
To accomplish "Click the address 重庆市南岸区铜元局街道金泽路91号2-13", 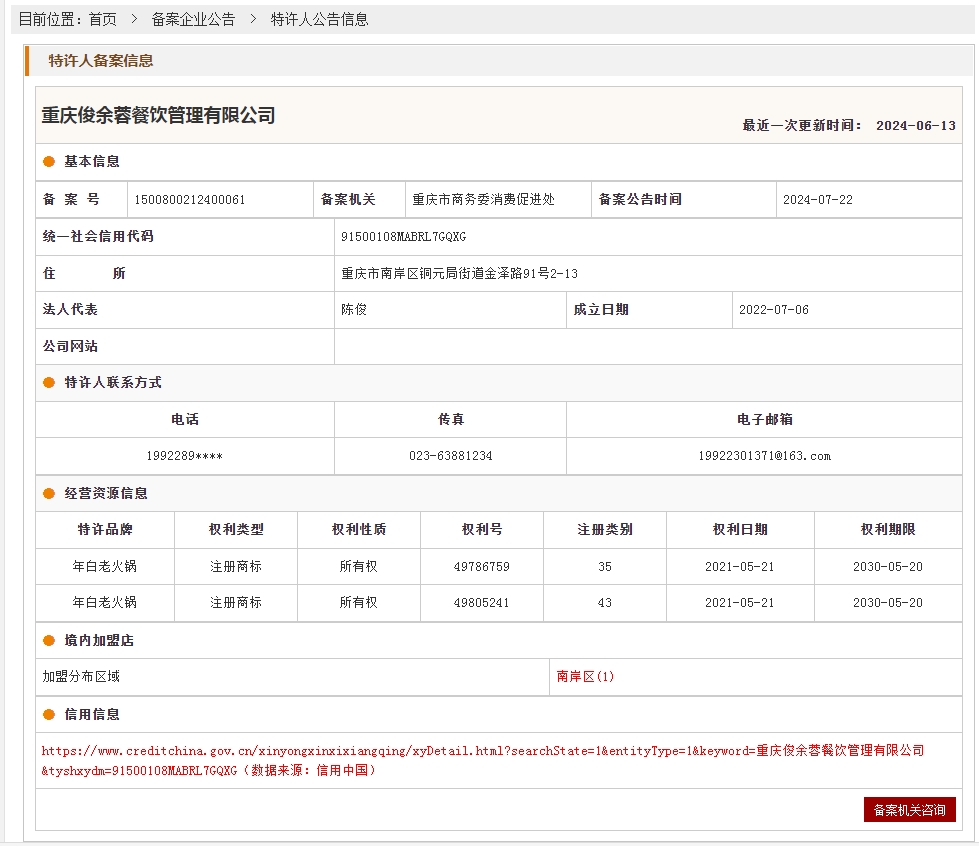I will (459, 273).
